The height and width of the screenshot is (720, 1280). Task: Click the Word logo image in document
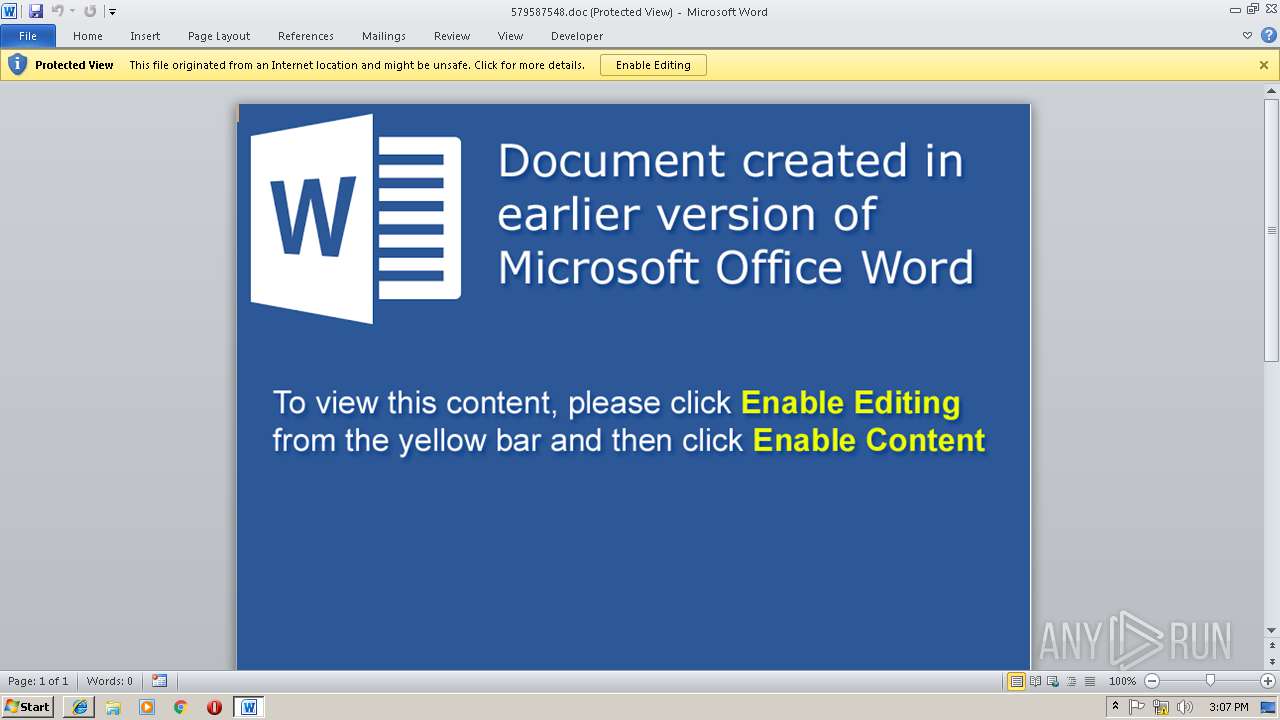355,219
